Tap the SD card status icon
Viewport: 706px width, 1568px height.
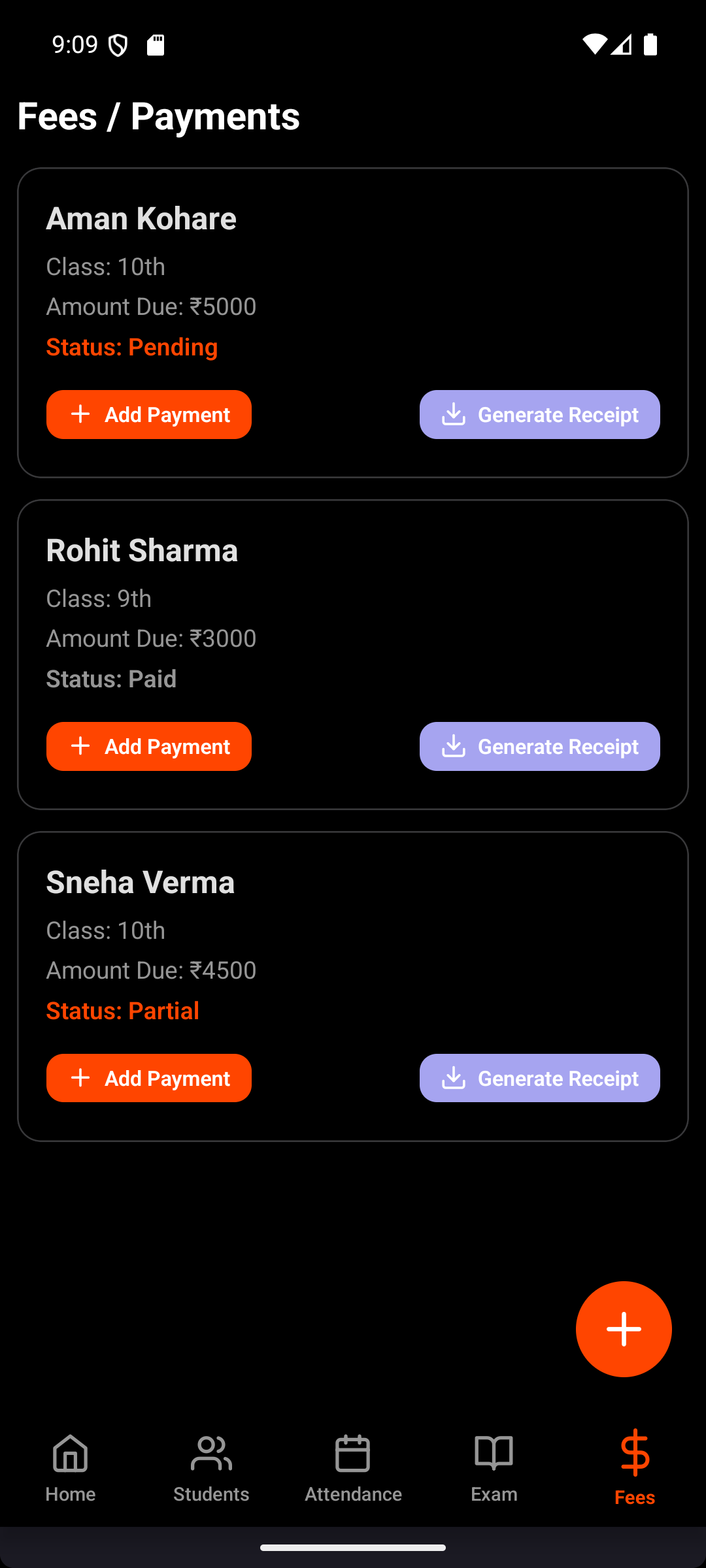click(156, 45)
